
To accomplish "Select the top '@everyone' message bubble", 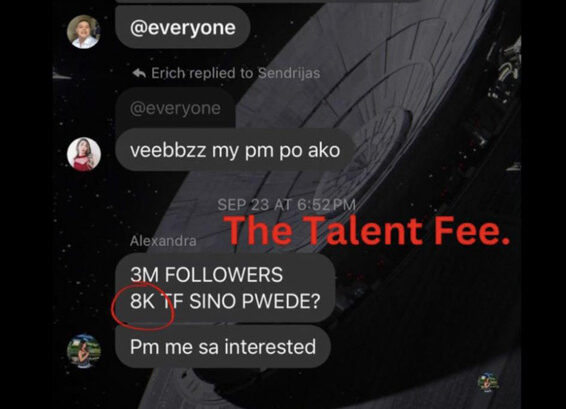I will pyautogui.click(x=183, y=27).
